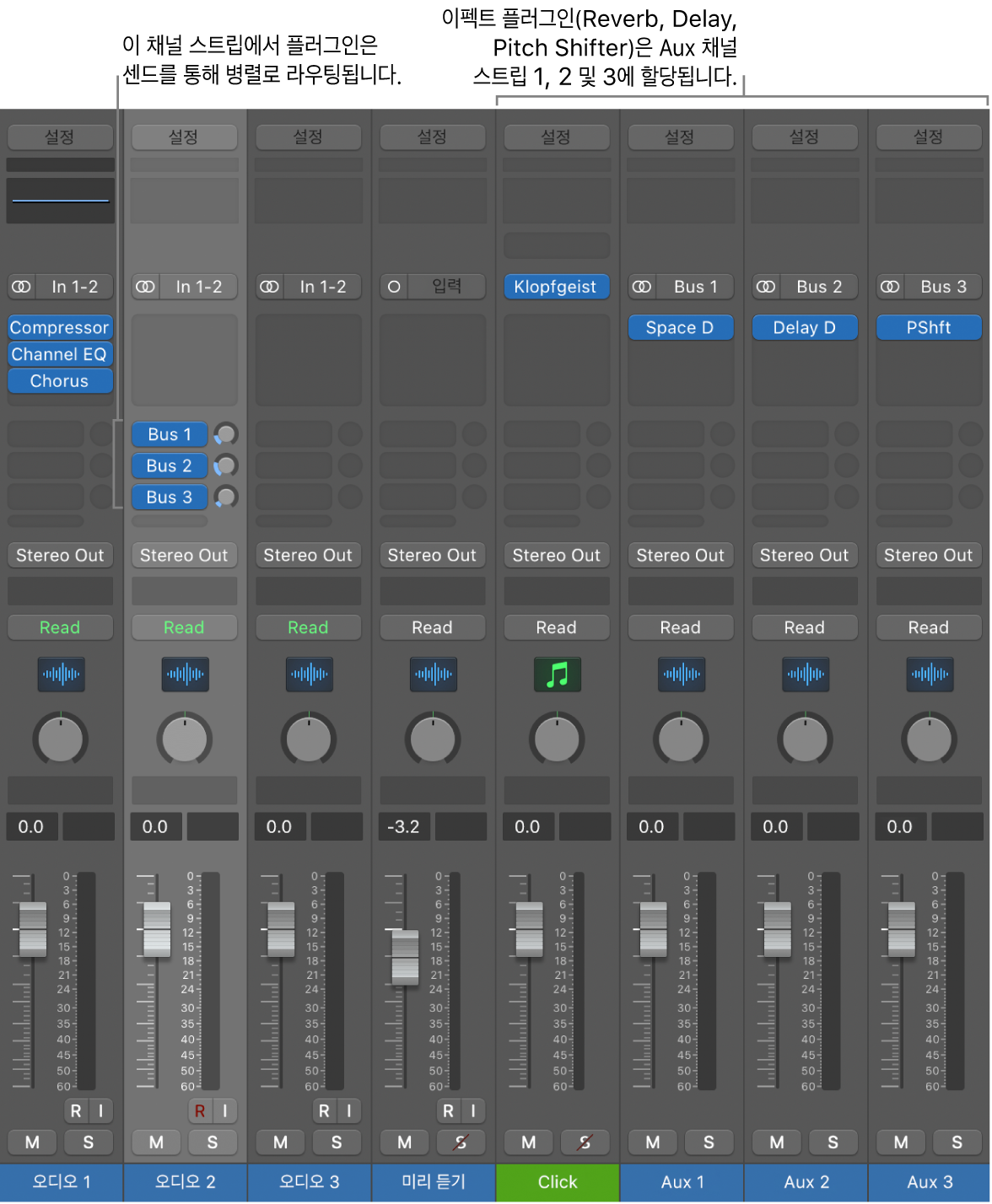Open the Compressor plug-in on 오디오 1
Viewport: 992px width, 1204px height.
(60, 327)
